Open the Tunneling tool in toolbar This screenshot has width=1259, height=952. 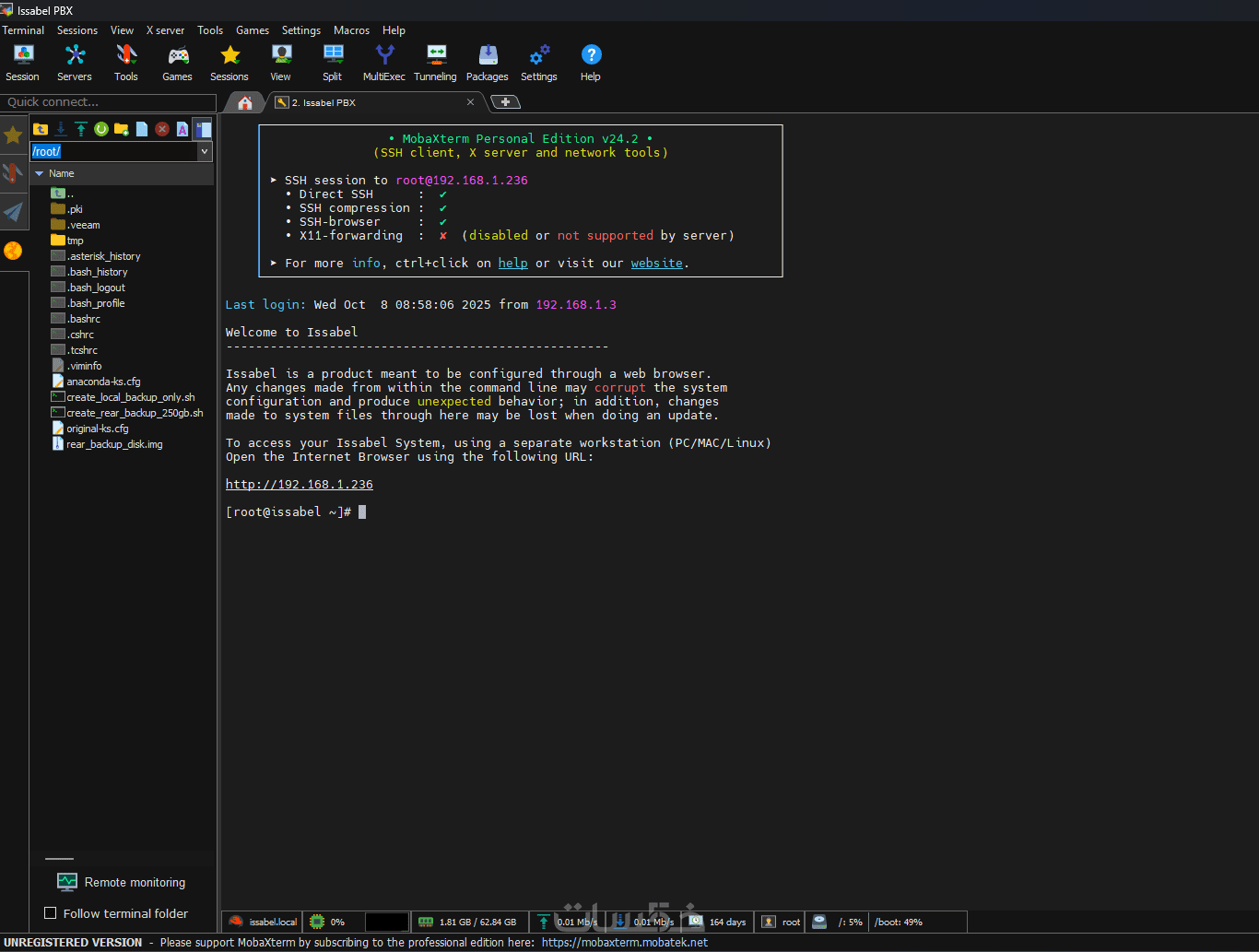[435, 63]
